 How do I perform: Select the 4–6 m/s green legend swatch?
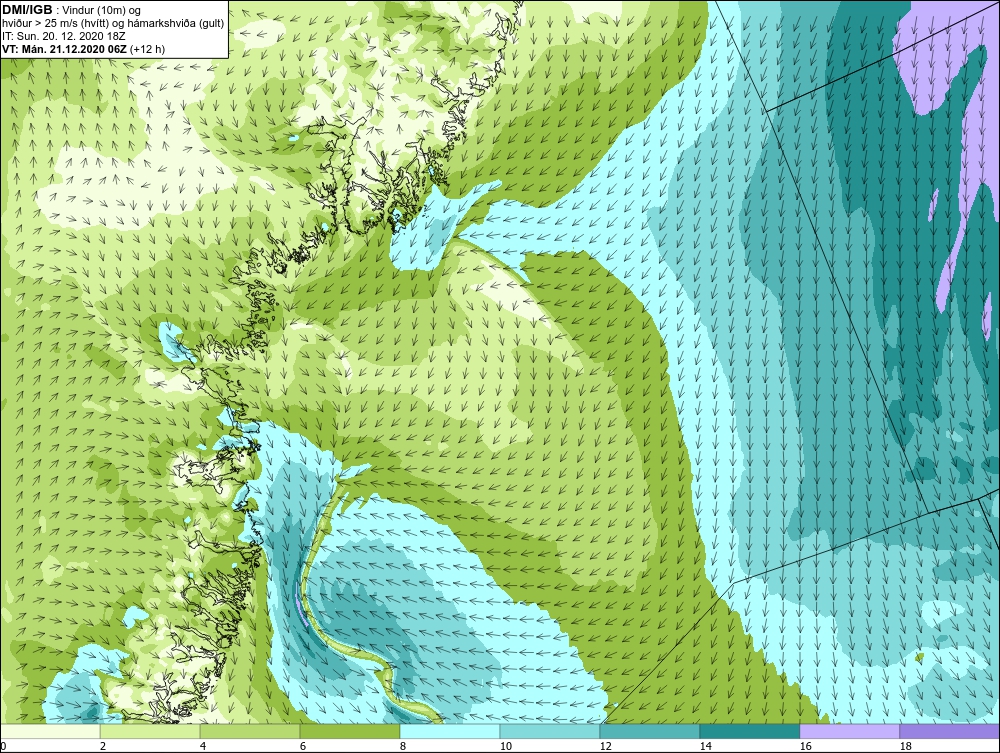[x=250, y=731]
